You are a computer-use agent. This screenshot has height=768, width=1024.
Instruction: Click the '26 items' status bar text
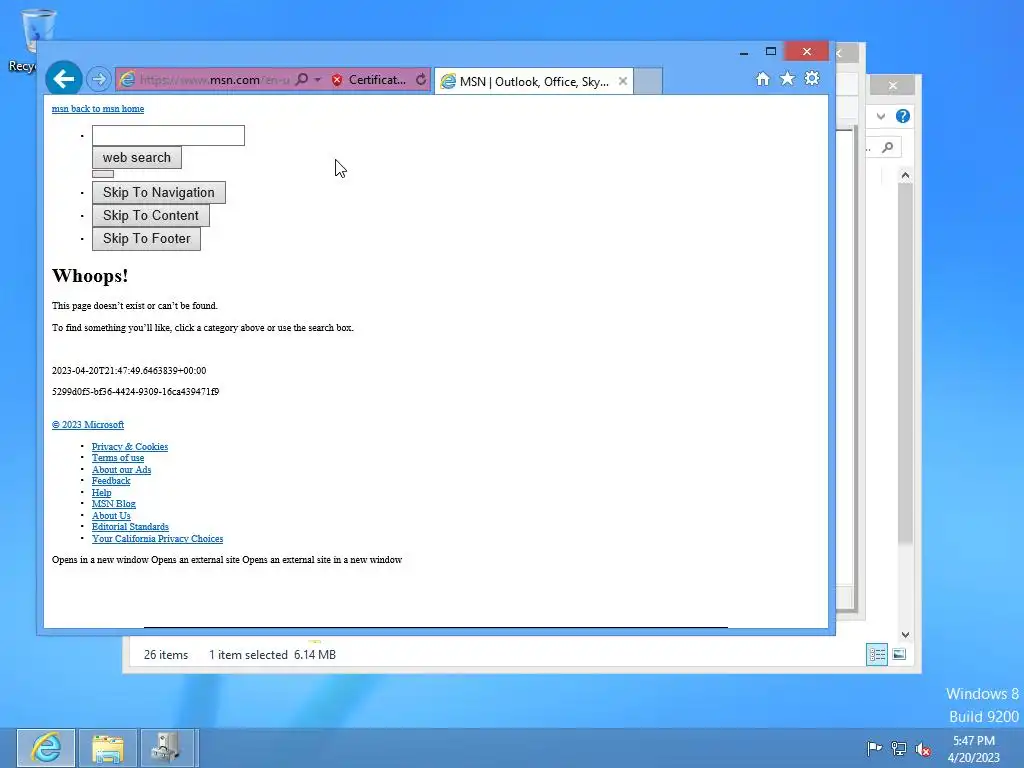[166, 654]
